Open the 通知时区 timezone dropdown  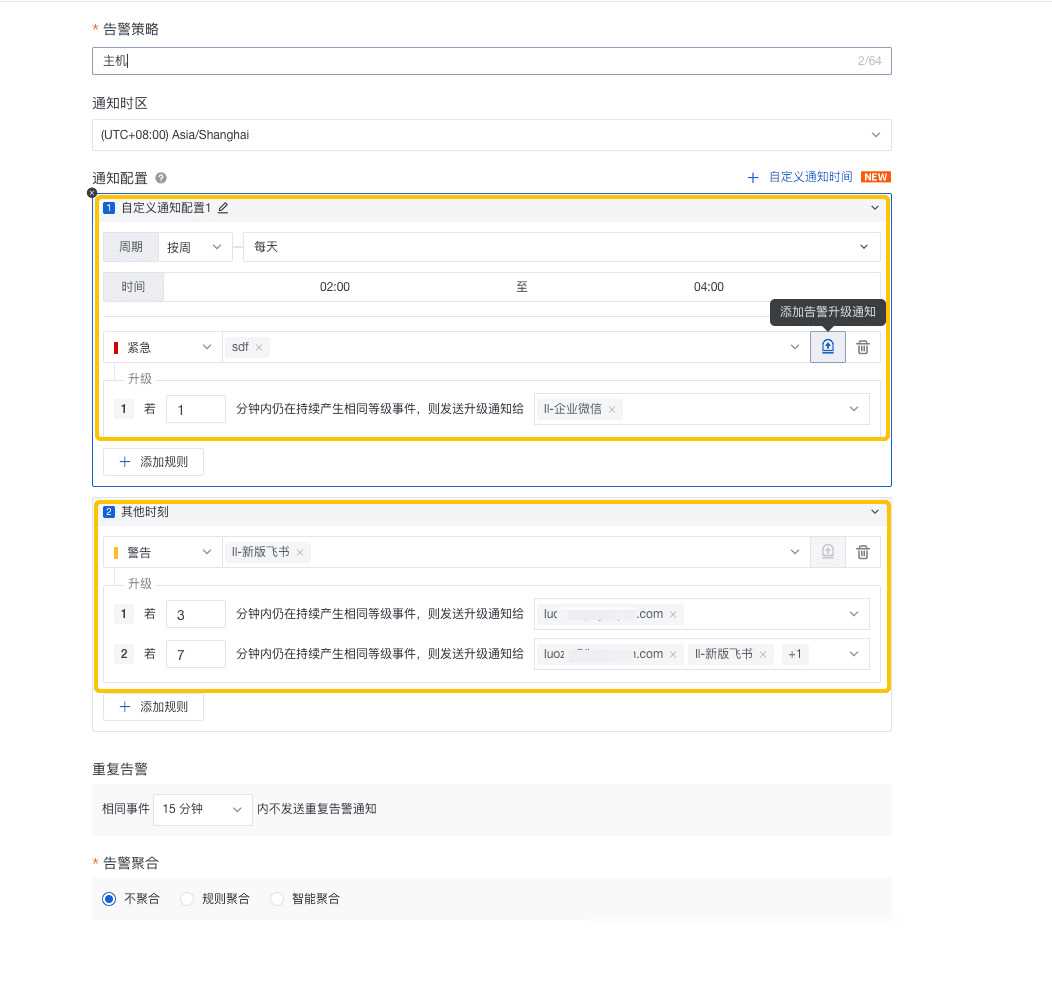coord(491,135)
